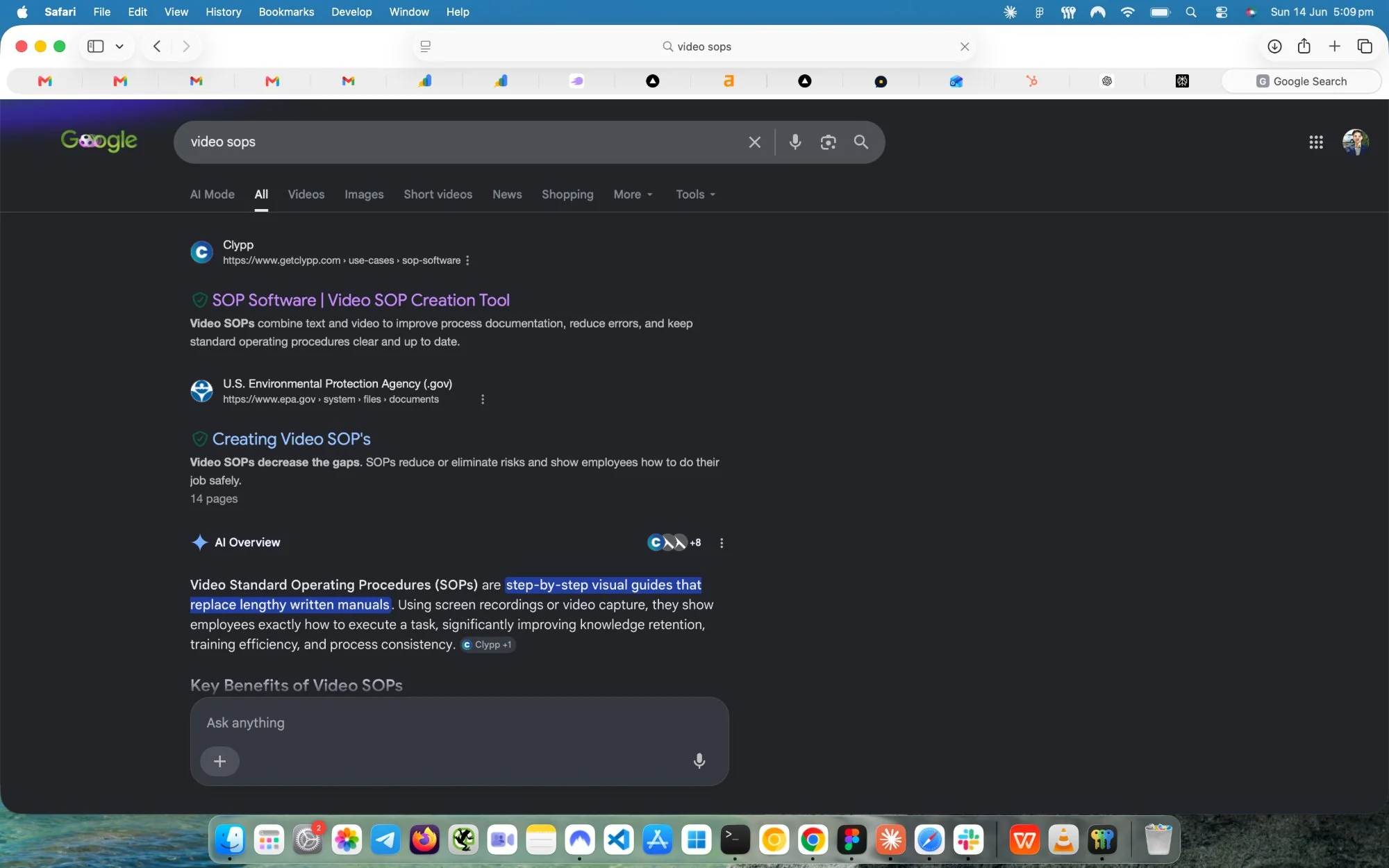Viewport: 1389px width, 868px height.
Task: Switch to AI Mode tab
Action: pyautogui.click(x=213, y=194)
